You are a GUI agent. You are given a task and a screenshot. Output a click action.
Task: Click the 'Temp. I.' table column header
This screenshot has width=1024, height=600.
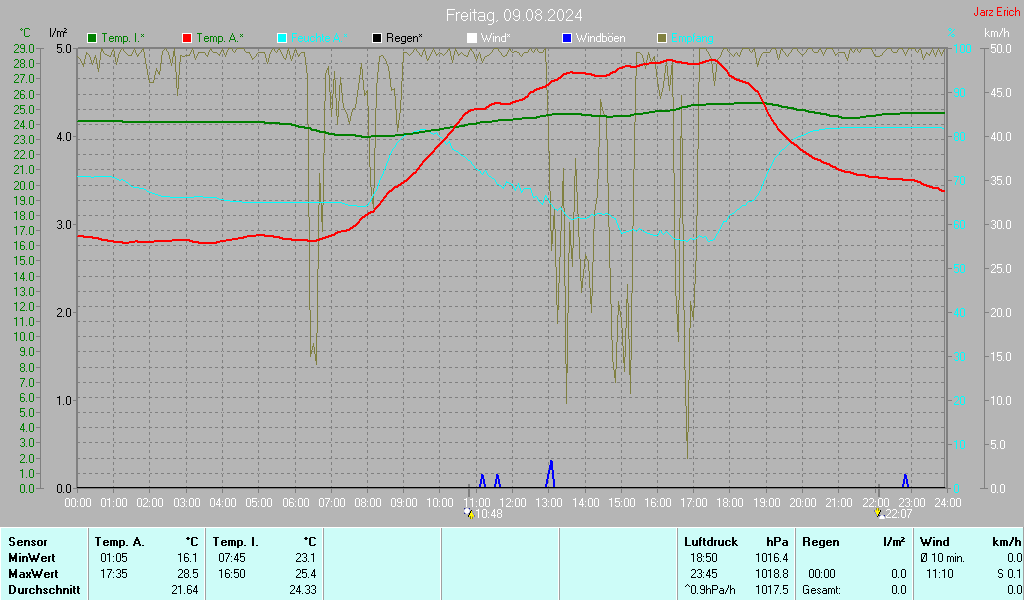(x=235, y=542)
